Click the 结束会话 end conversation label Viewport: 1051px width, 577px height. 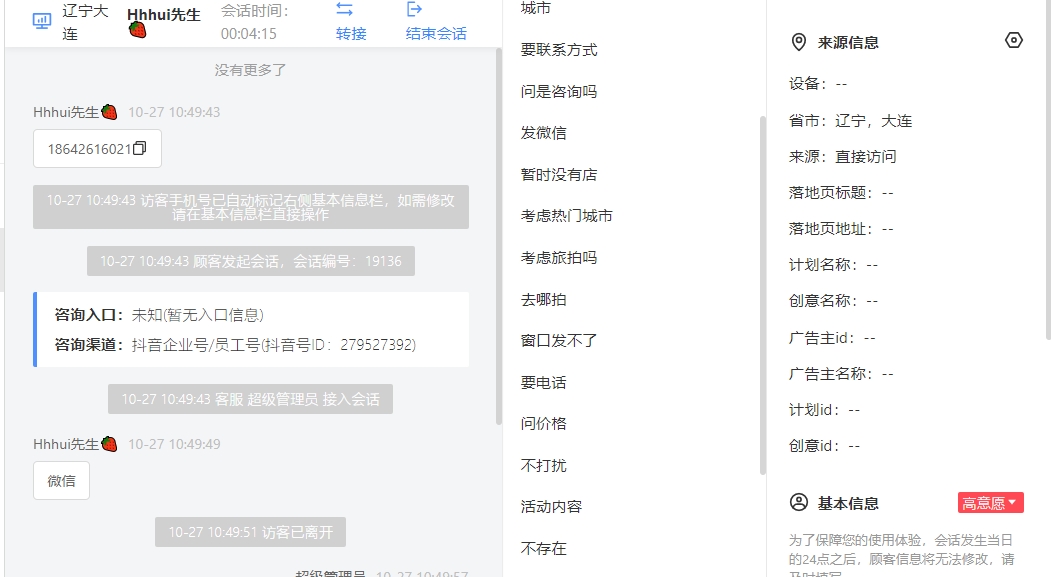coord(436,34)
